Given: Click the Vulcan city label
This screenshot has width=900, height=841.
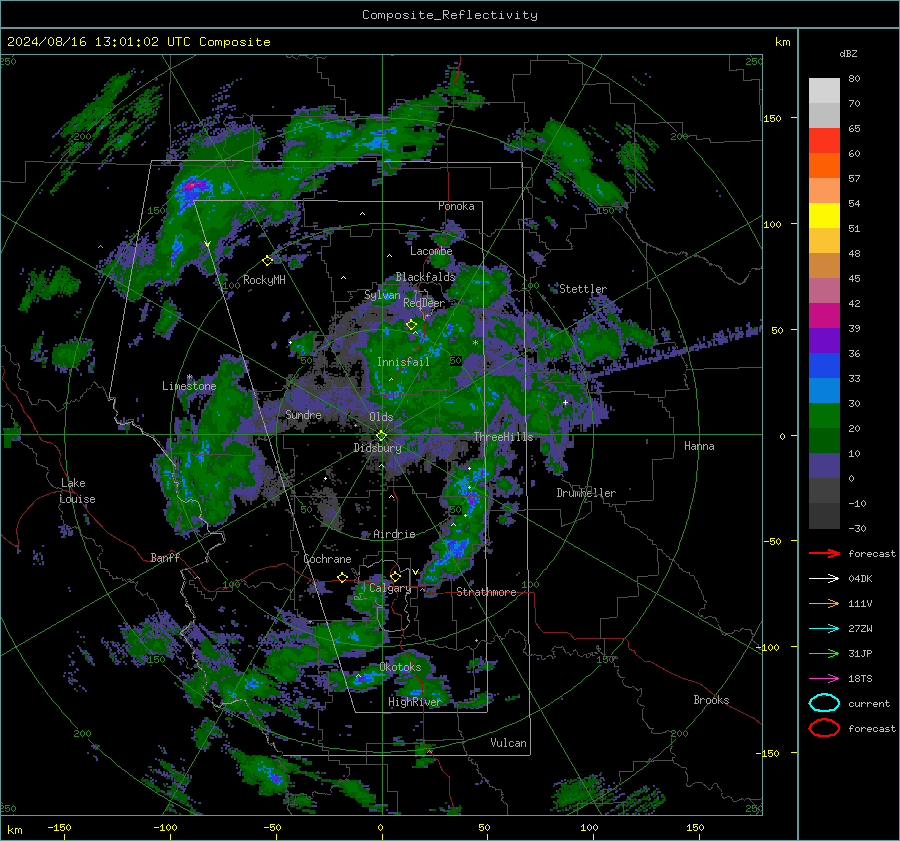Looking at the screenshot, I should pyautogui.click(x=509, y=743).
